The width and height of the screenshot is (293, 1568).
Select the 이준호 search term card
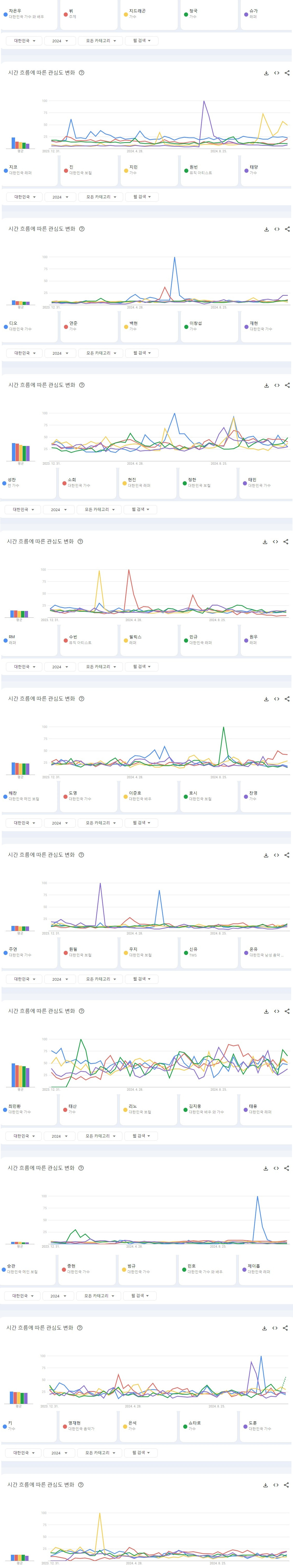point(149,796)
